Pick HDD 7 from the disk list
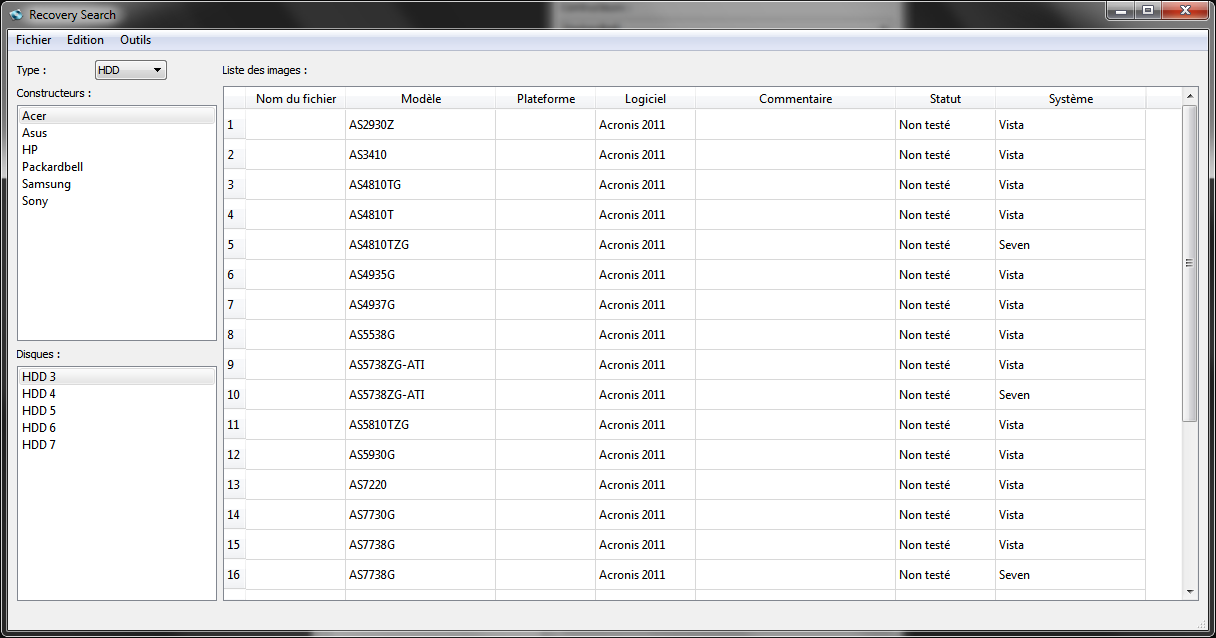This screenshot has width=1216, height=638. [39, 445]
